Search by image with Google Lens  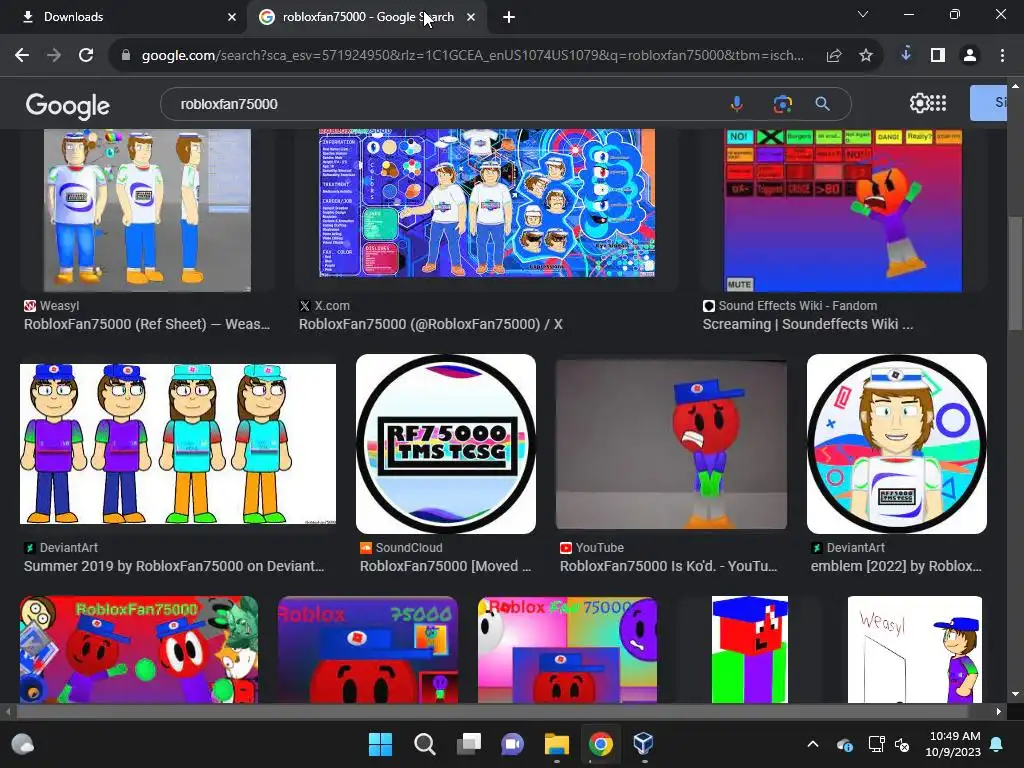(x=782, y=104)
